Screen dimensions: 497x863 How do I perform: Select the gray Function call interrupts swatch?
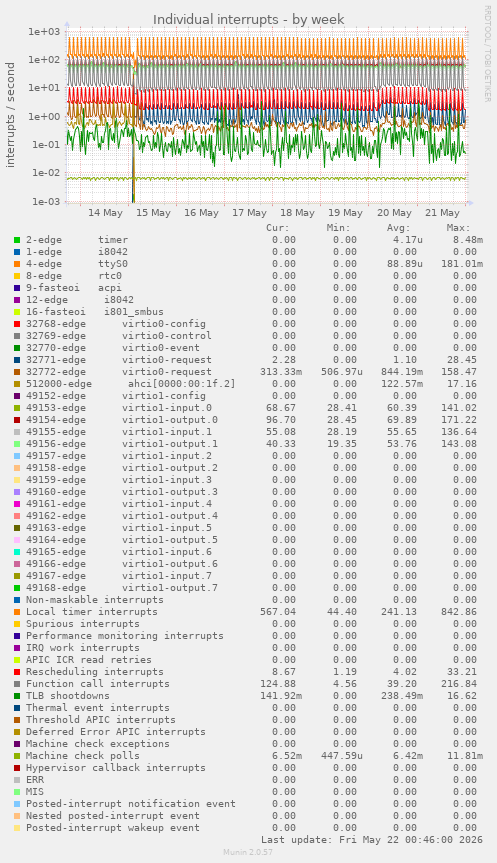[x=17, y=684]
